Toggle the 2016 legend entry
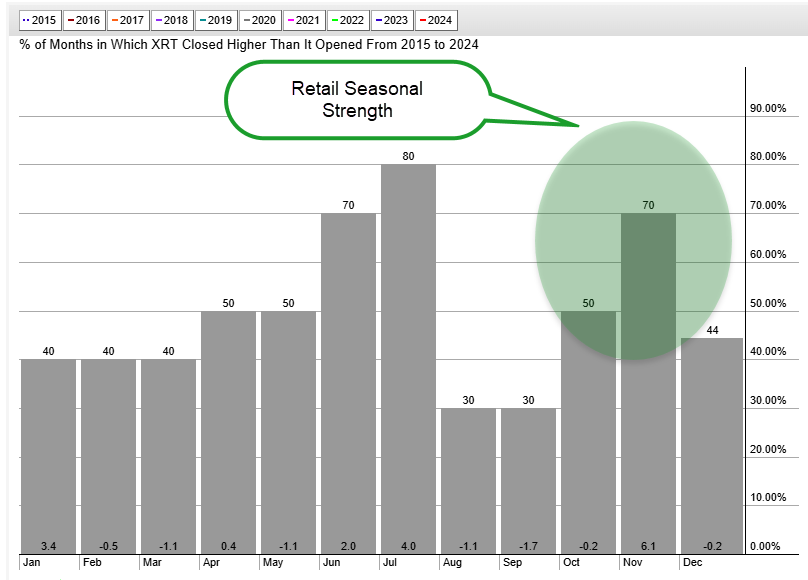The height and width of the screenshot is (580, 808). 84,20
